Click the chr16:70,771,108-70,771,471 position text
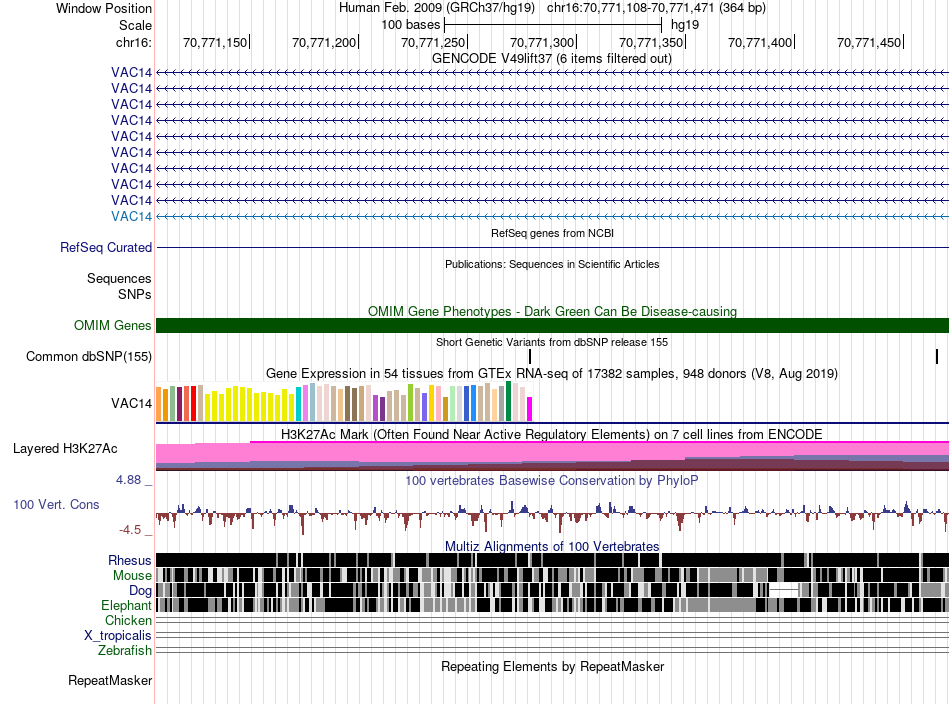The height and width of the screenshot is (704, 950). (656, 8)
